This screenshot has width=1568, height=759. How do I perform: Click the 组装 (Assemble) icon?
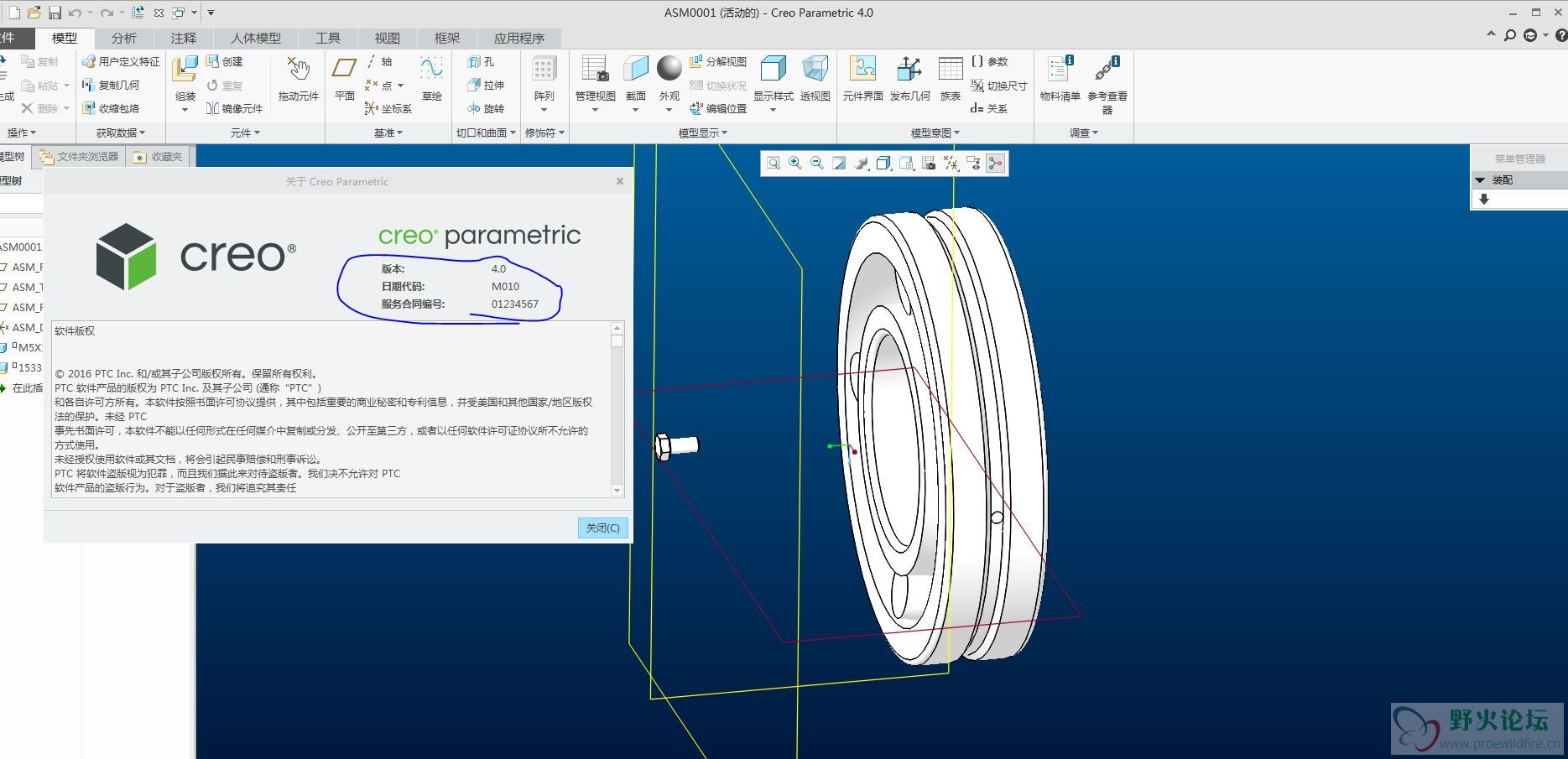(185, 71)
